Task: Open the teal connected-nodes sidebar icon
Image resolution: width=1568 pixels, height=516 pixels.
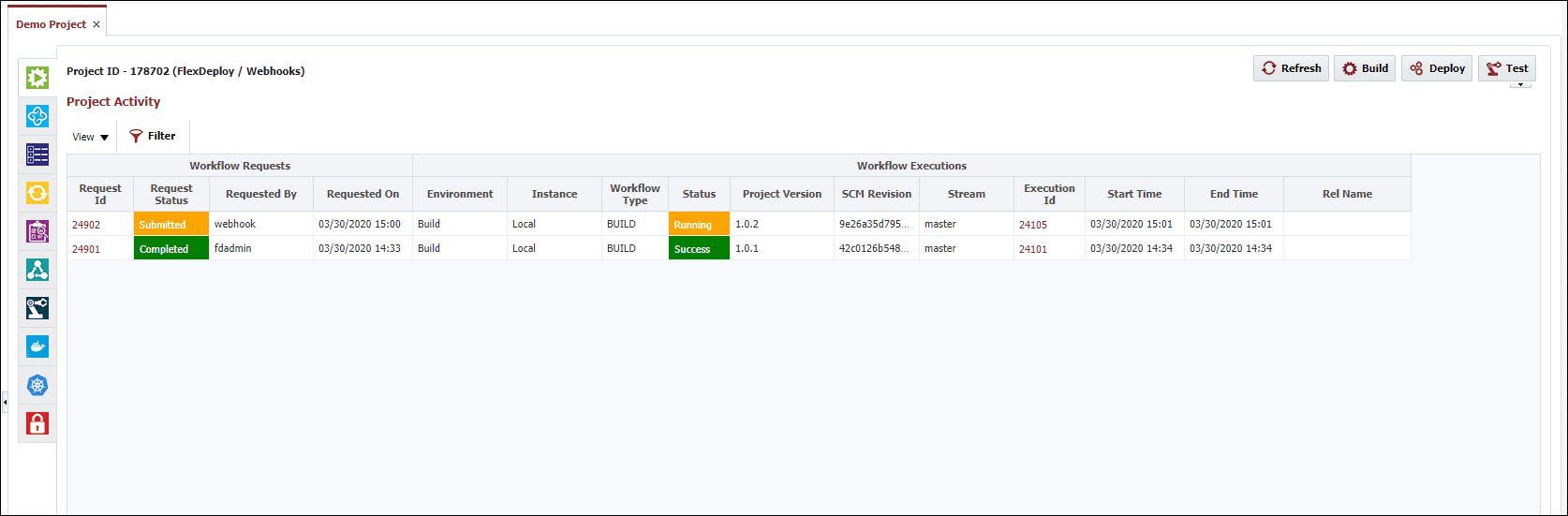Action: point(37,270)
